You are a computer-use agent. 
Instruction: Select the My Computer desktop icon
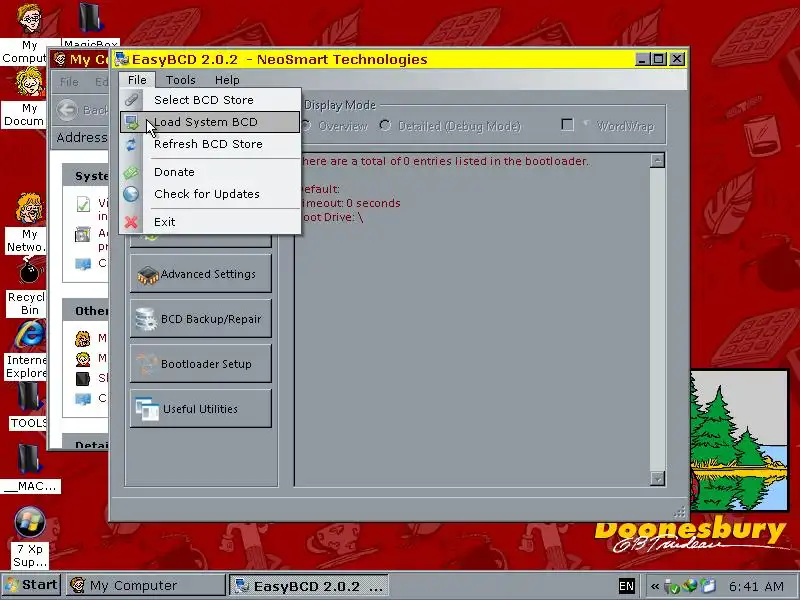29,19
